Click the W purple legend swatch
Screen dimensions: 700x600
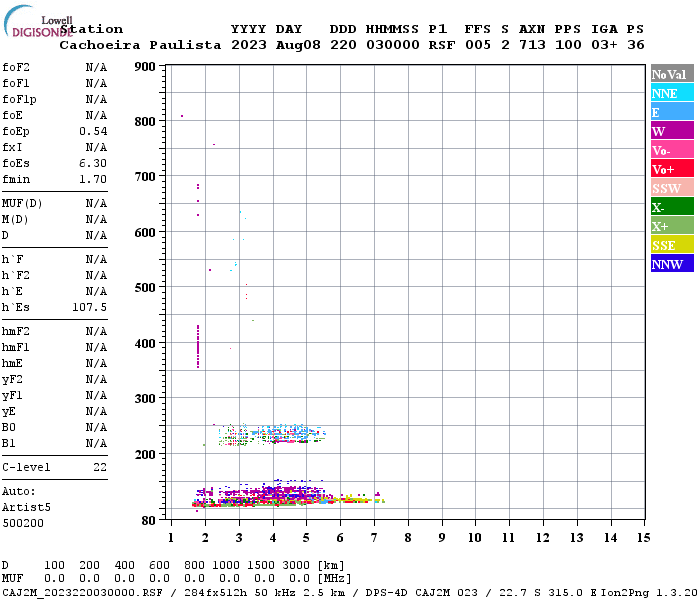pyautogui.click(x=672, y=131)
